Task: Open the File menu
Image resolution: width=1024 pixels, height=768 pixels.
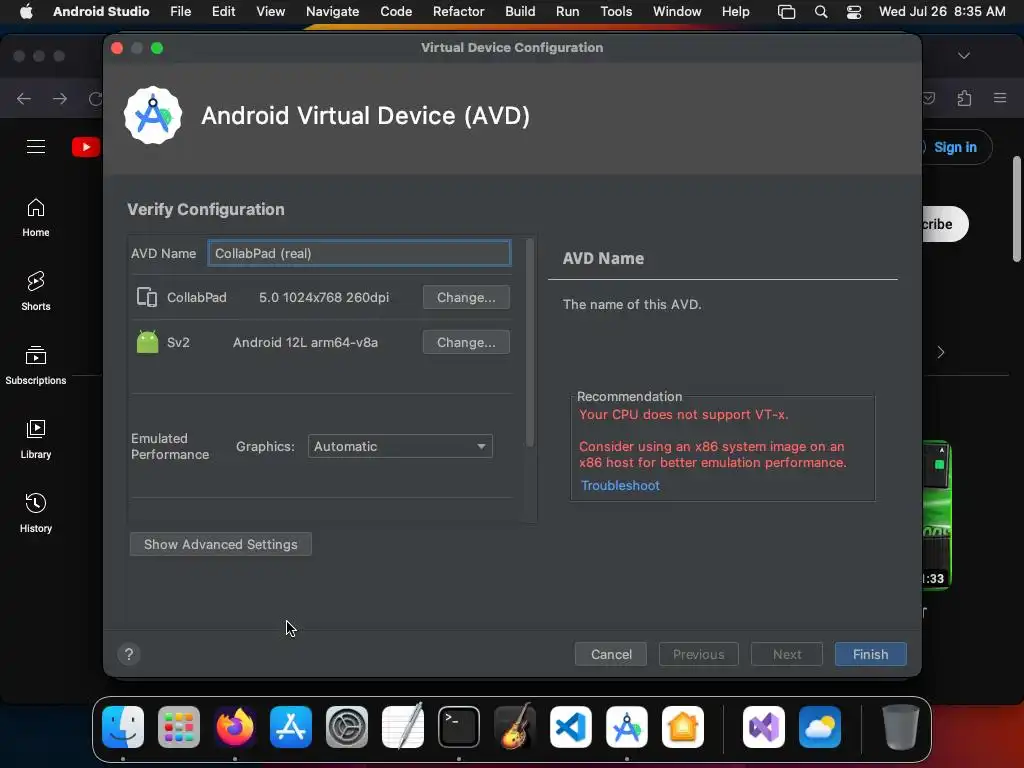Action: [180, 11]
